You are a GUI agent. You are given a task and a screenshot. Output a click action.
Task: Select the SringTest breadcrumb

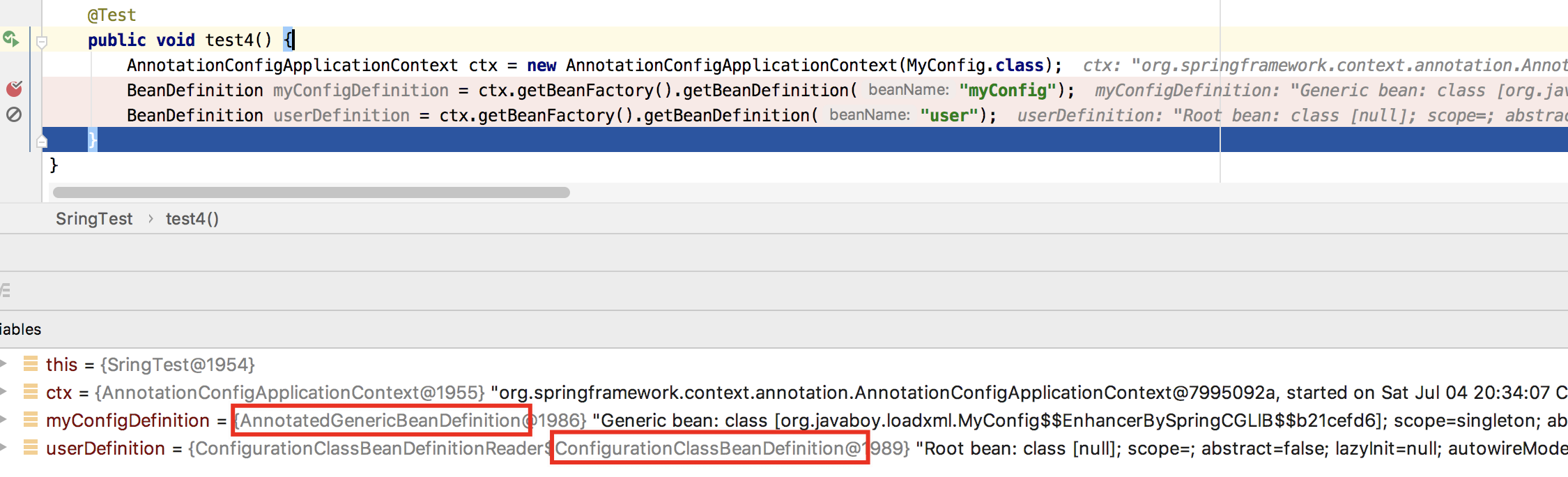pyautogui.click(x=94, y=219)
